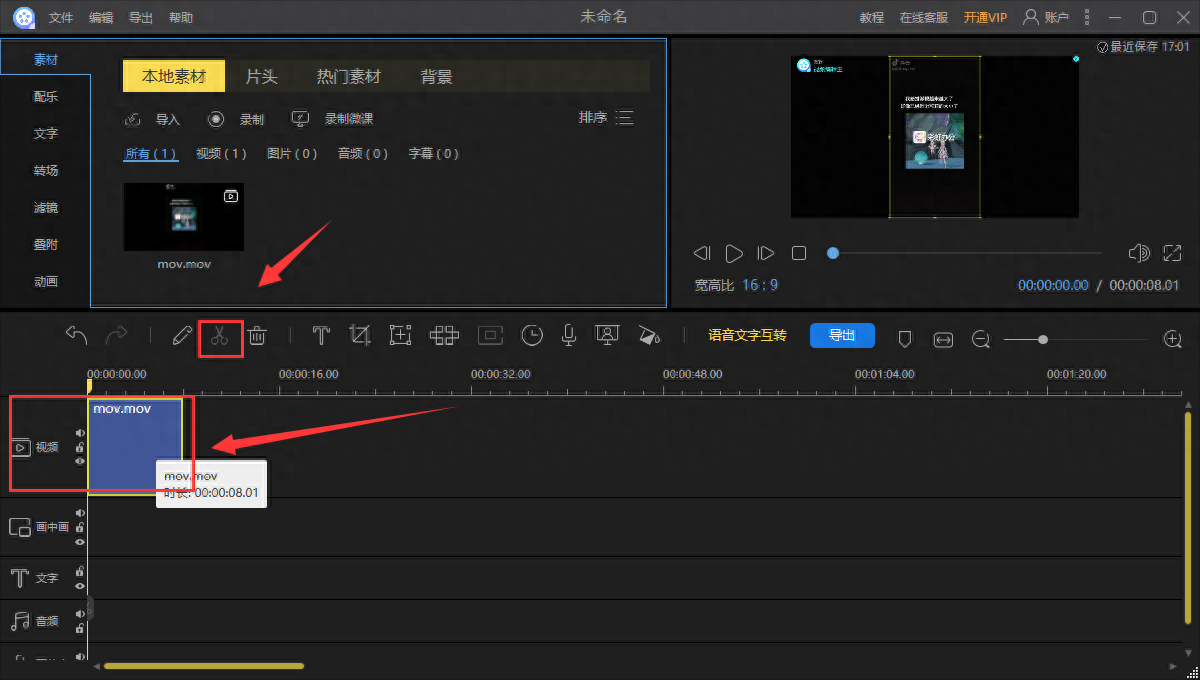Screen dimensions: 1200x680
Task: Play the preview video
Action: tap(734, 253)
